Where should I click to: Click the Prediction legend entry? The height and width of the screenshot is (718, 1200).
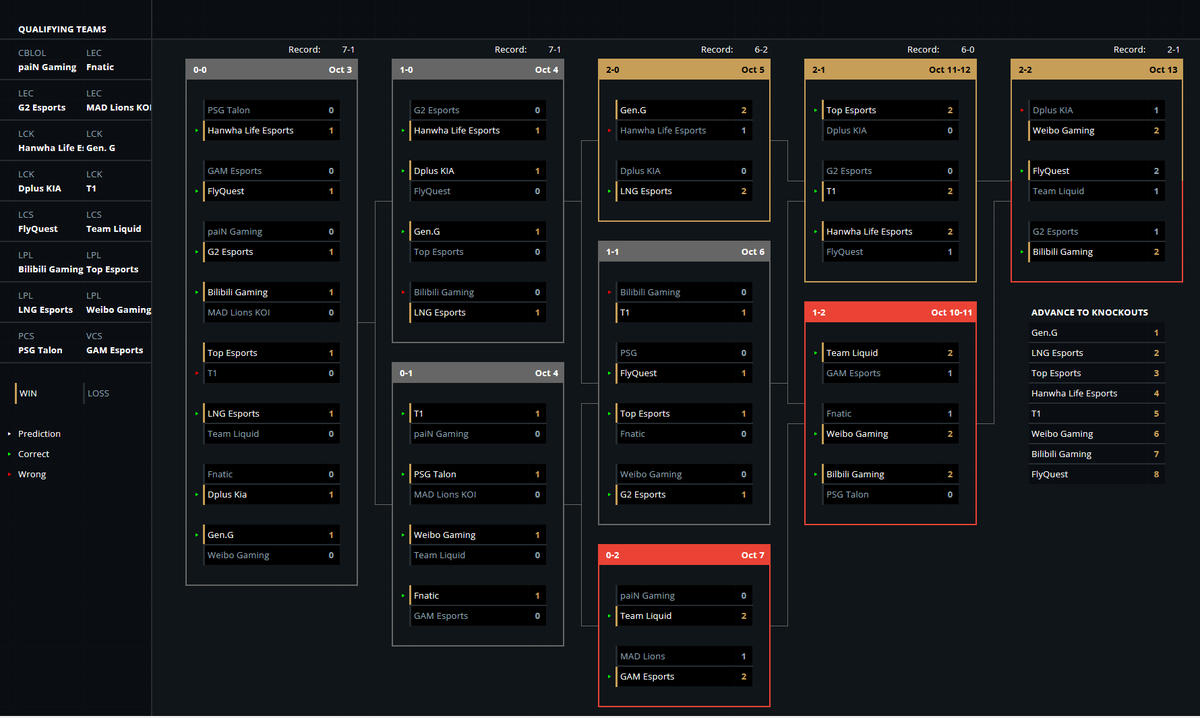click(x=39, y=434)
